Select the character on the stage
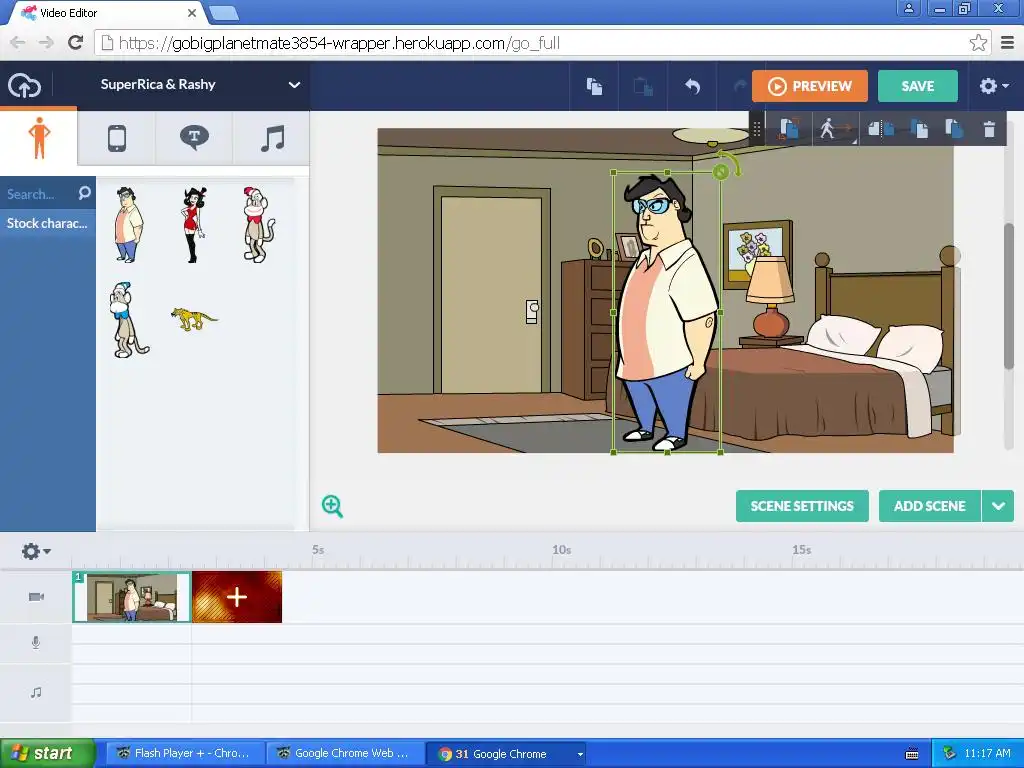 tap(667, 312)
